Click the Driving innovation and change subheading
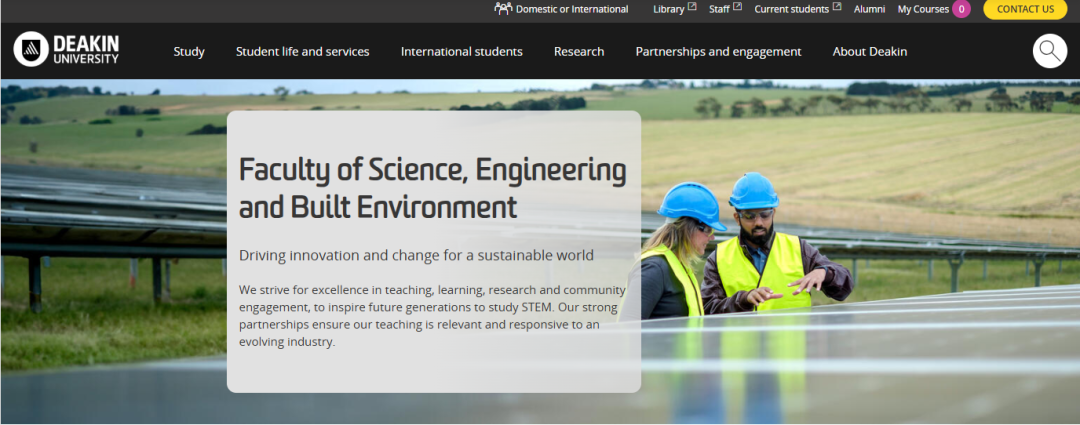This screenshot has width=1080, height=425. (x=416, y=256)
